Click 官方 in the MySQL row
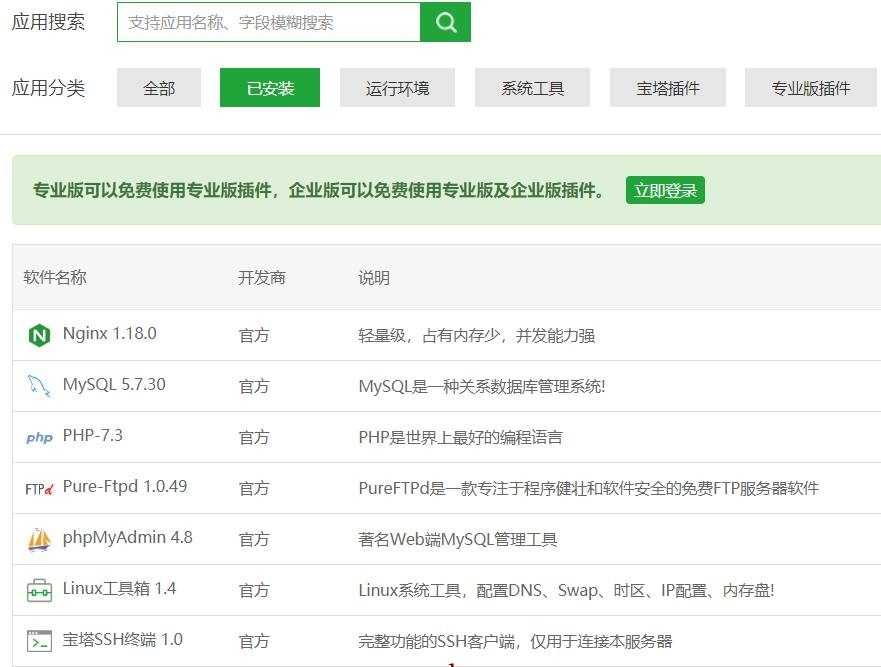The image size is (881, 667). pos(254,387)
